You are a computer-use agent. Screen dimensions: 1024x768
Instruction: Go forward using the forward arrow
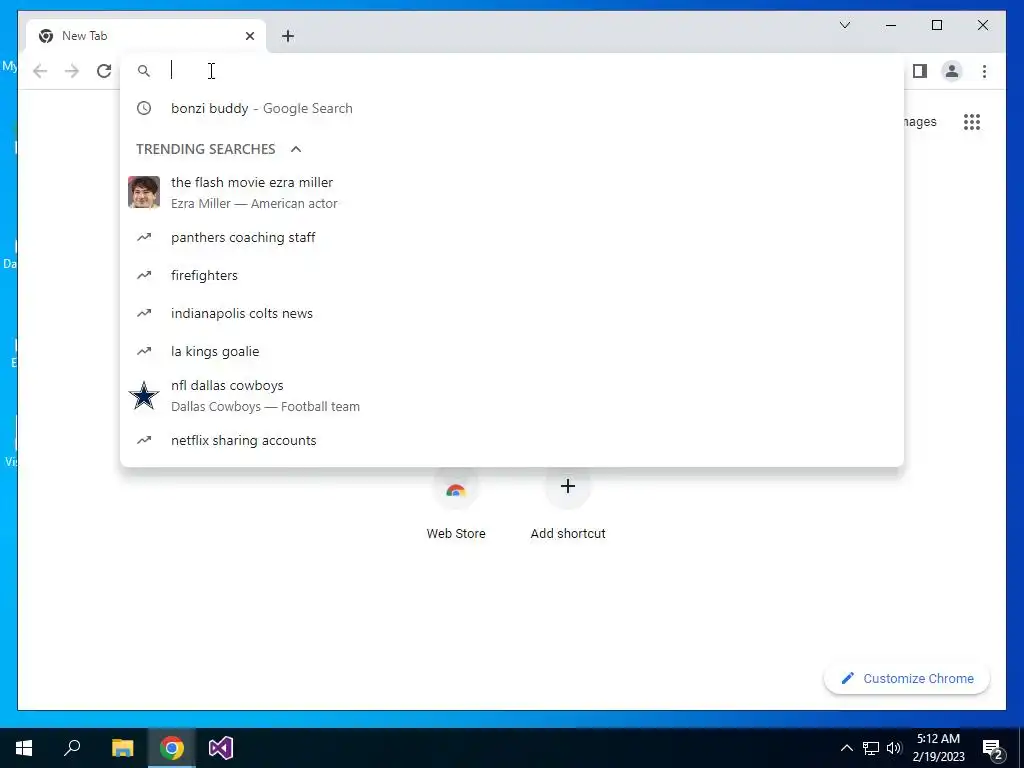tap(72, 71)
